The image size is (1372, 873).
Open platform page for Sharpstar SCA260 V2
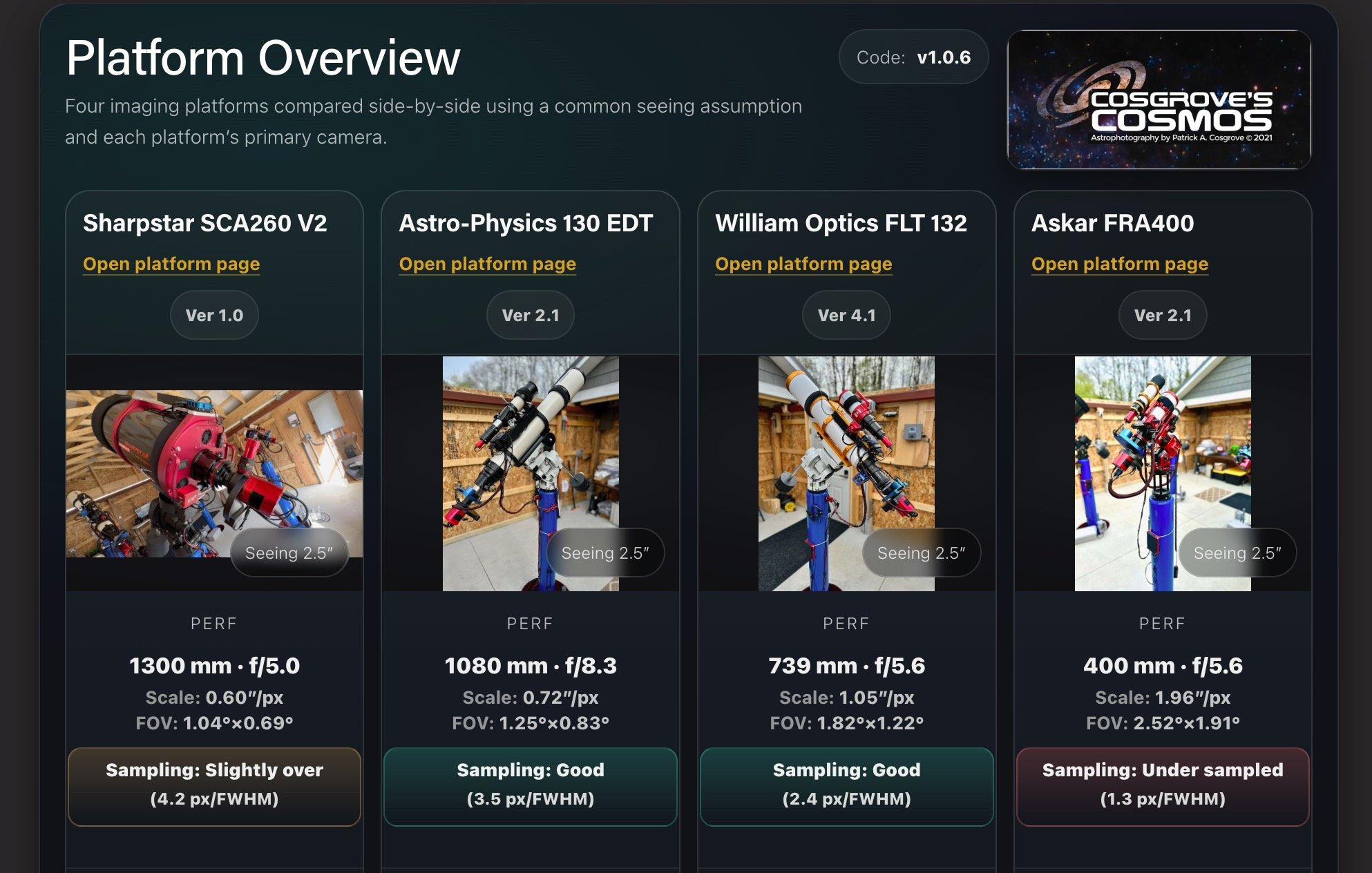pos(171,264)
